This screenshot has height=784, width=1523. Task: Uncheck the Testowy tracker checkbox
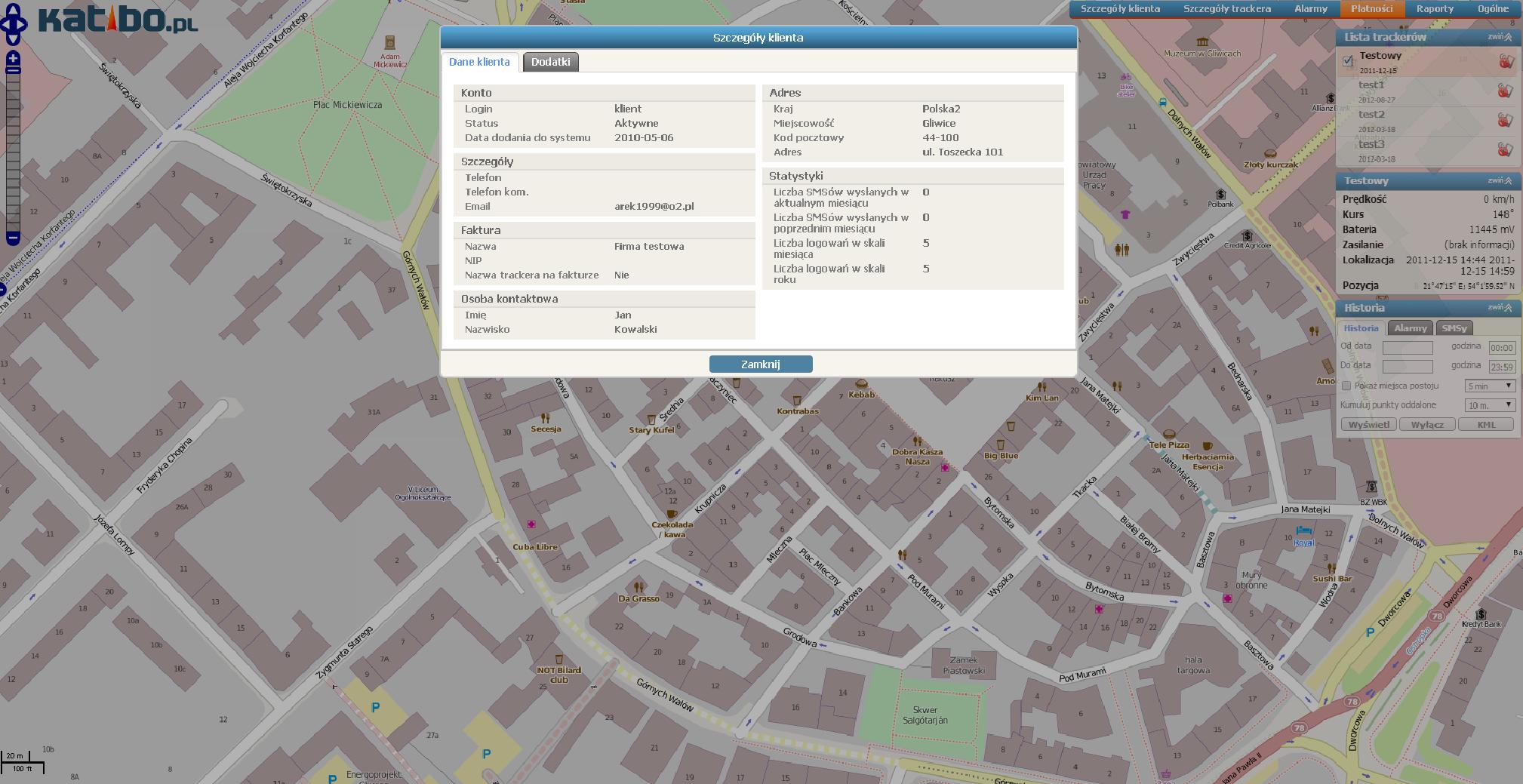[x=1348, y=61]
